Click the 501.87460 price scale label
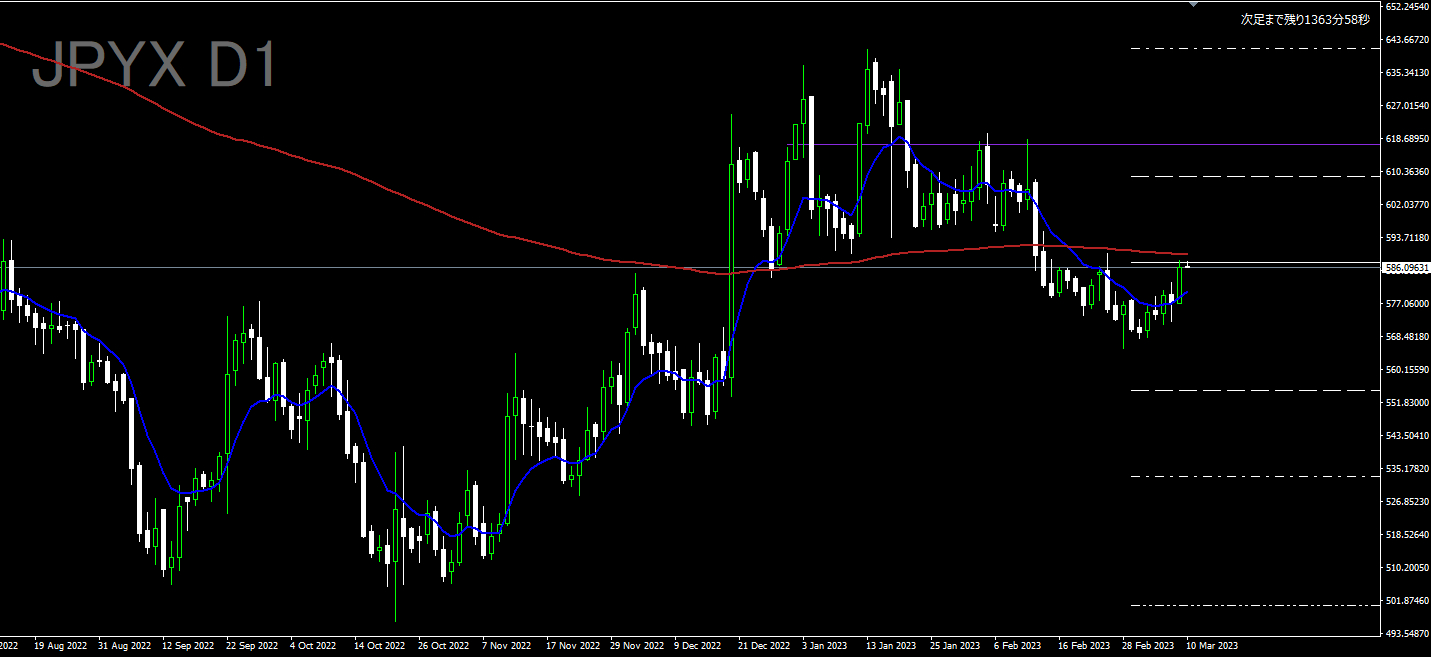This screenshot has height=657, width=1431. tap(1406, 601)
